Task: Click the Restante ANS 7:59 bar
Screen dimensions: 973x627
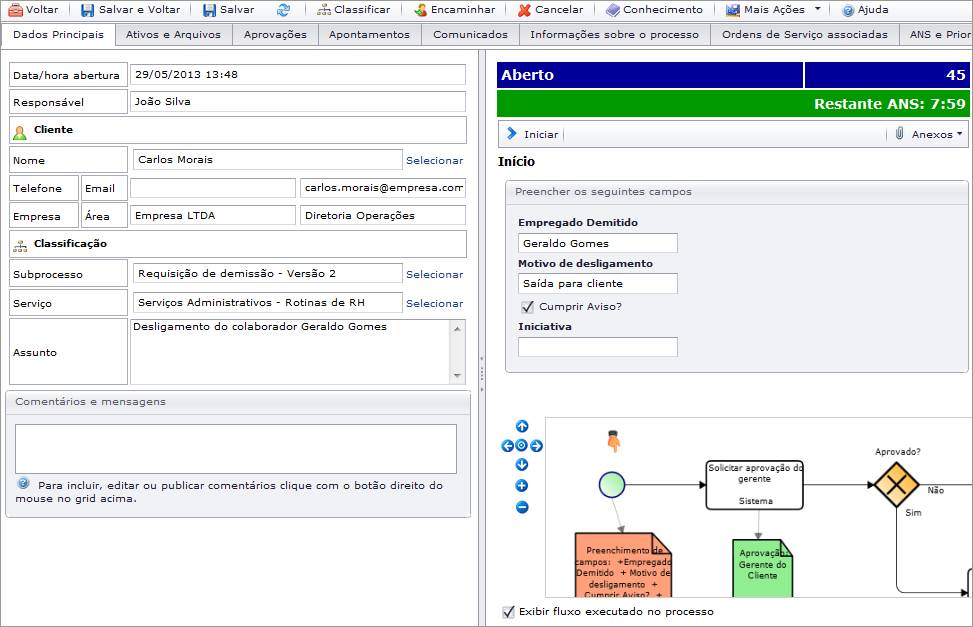Action: coord(733,104)
